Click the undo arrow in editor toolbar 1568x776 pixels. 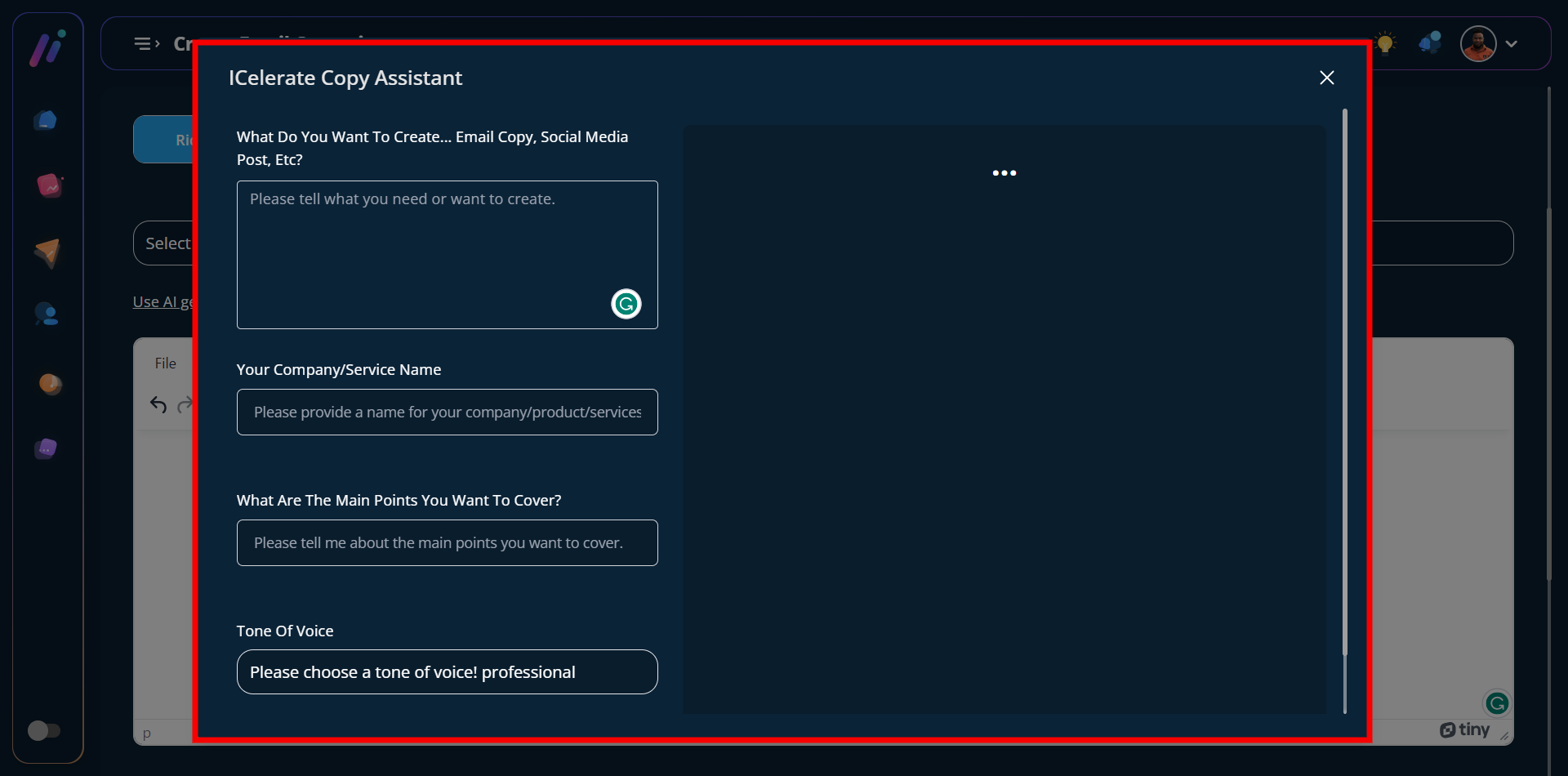coord(158,404)
